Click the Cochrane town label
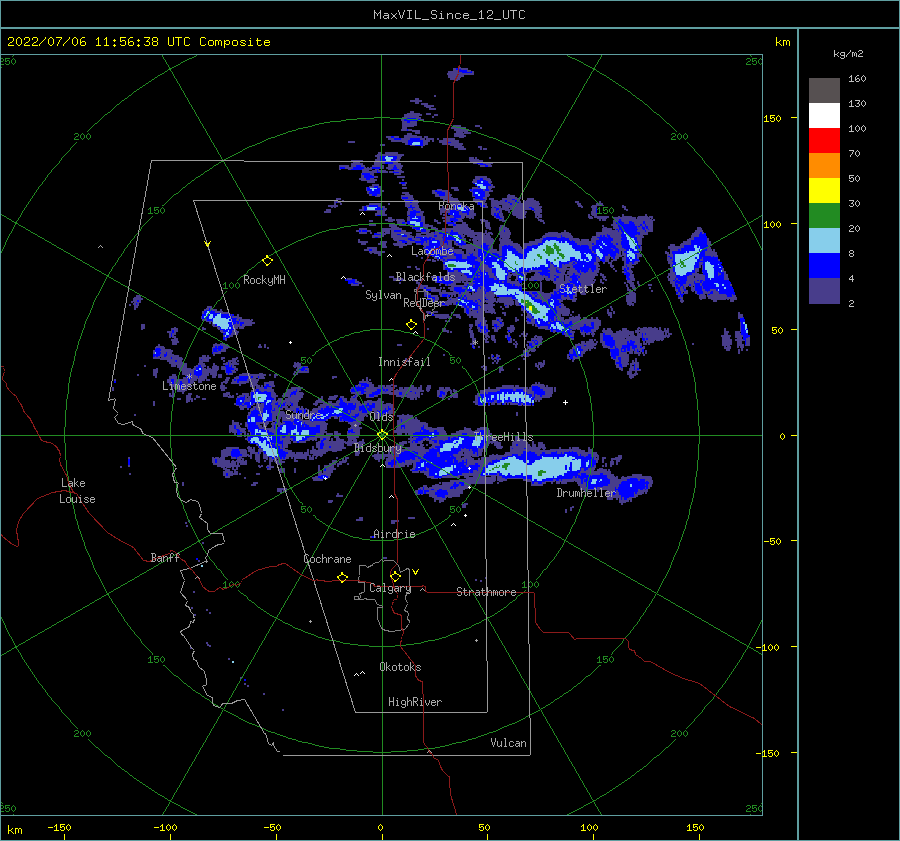 [327, 559]
